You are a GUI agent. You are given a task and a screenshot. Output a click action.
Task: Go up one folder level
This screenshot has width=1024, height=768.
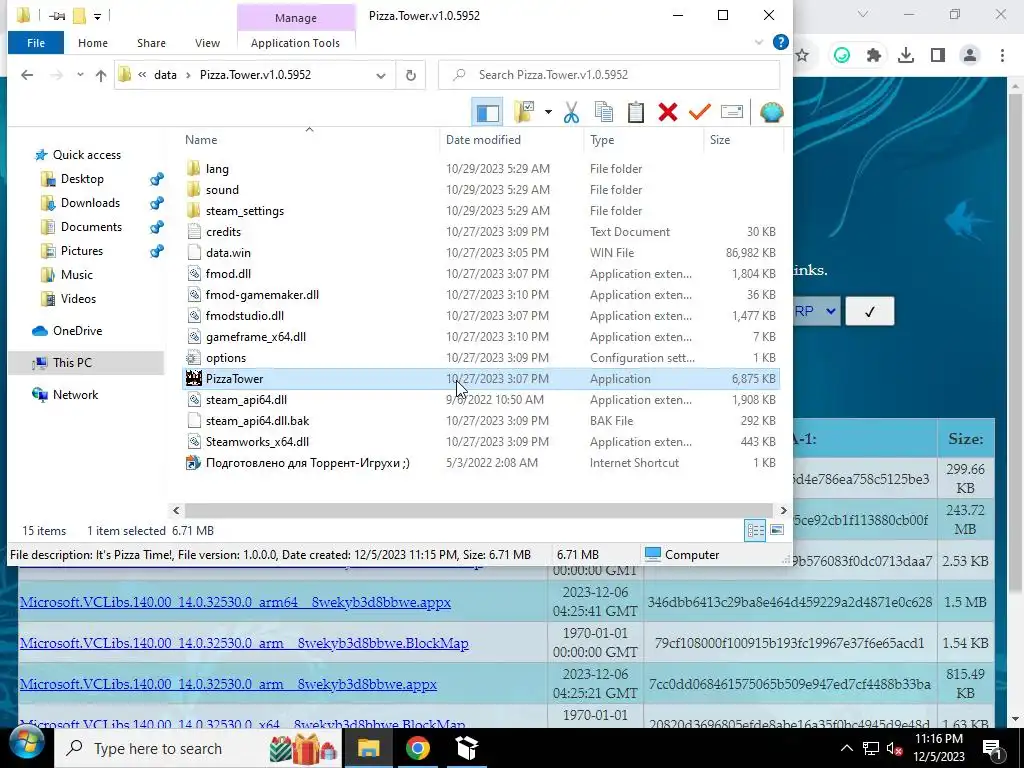click(101, 75)
